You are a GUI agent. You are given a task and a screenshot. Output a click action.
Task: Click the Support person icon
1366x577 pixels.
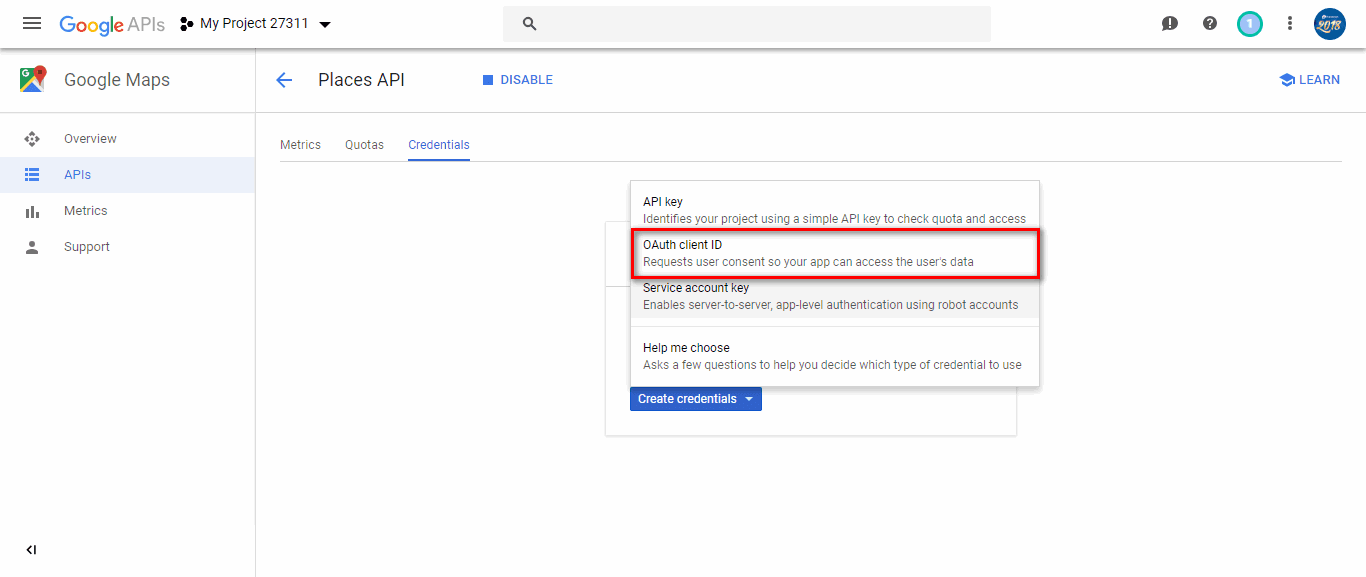point(32,247)
